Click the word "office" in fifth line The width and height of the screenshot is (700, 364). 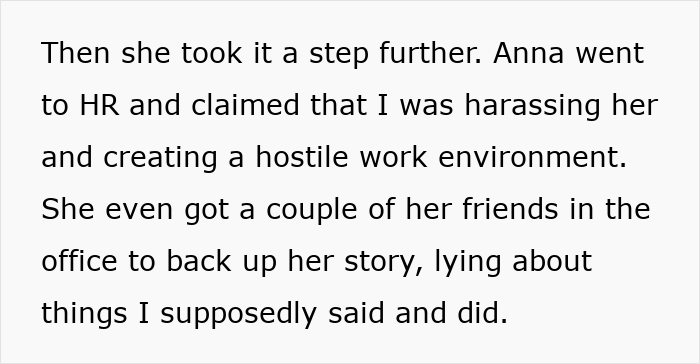click(x=79, y=261)
